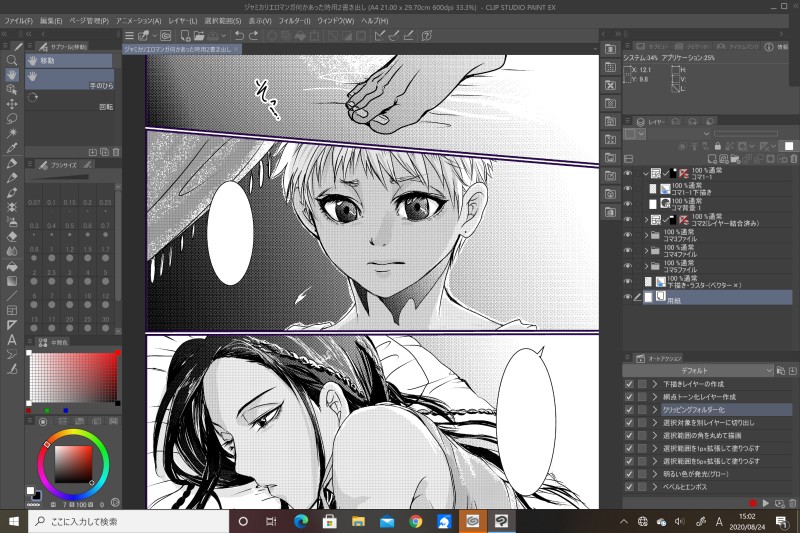
Task: Select the Gradient tool
Action: pyautogui.click(x=12, y=281)
